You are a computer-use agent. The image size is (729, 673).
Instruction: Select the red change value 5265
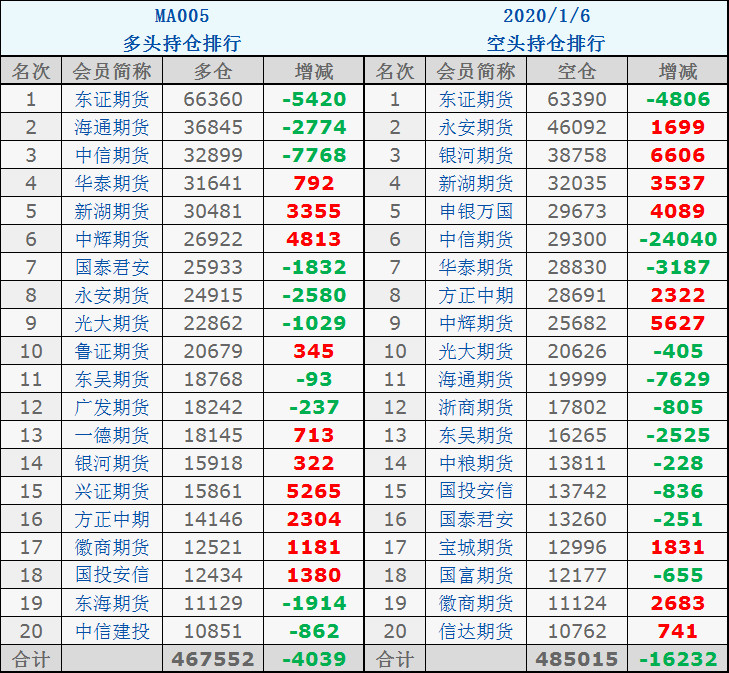tap(314, 491)
